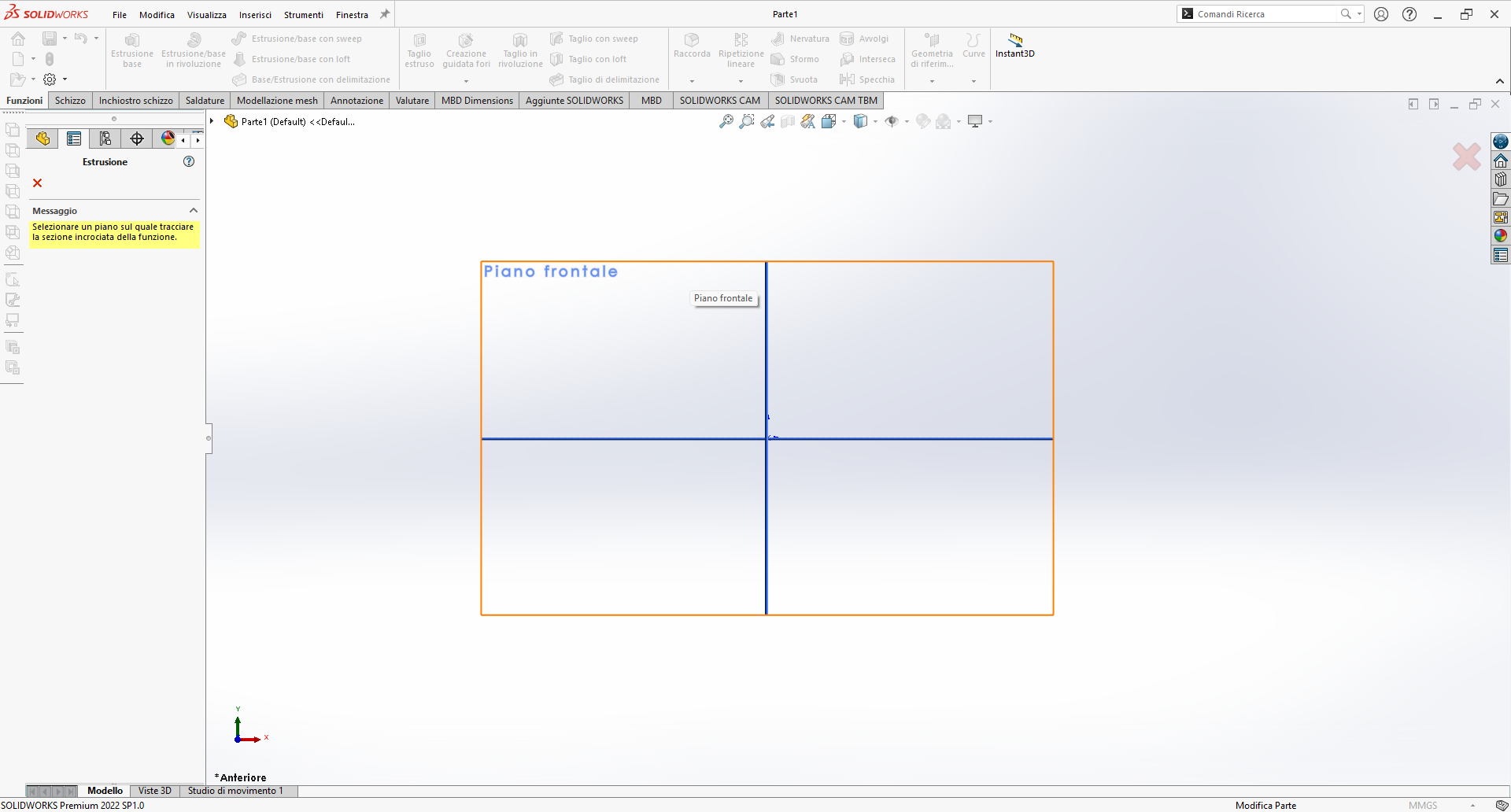Open the ConfigurationManager tab icon
The width and height of the screenshot is (1511, 812).
pyautogui.click(x=105, y=139)
